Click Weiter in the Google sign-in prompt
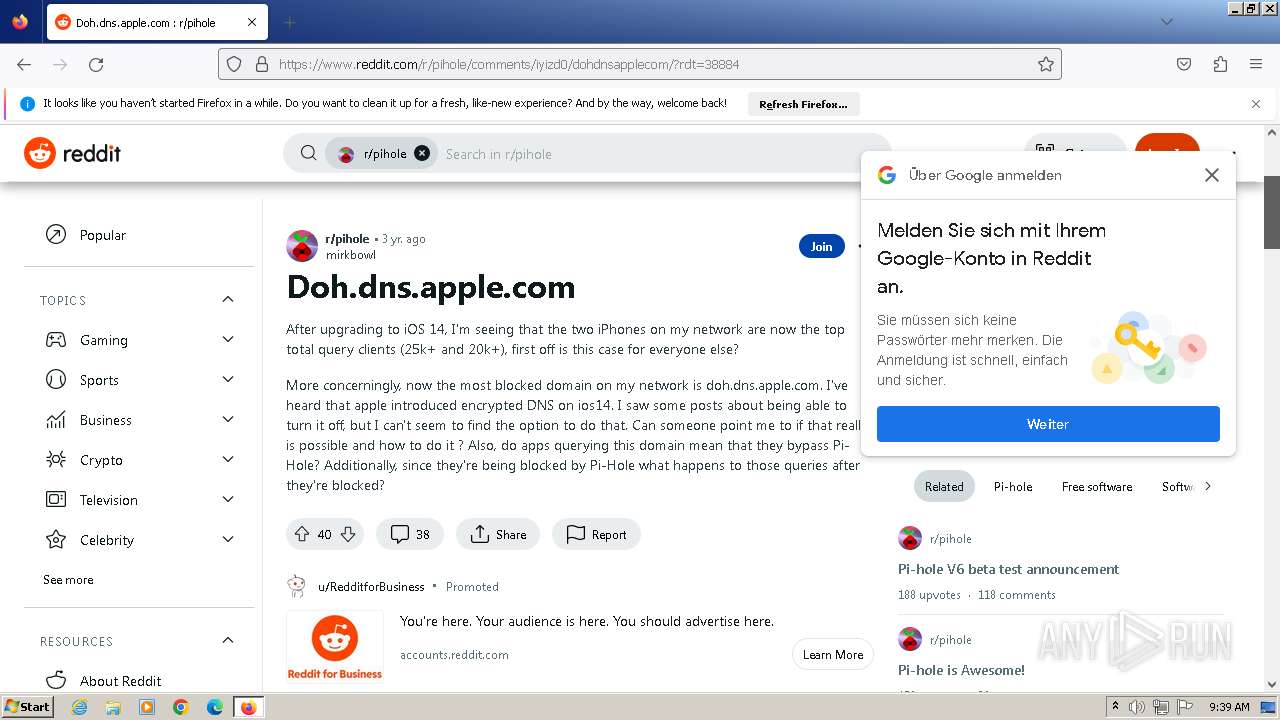 tap(1048, 424)
